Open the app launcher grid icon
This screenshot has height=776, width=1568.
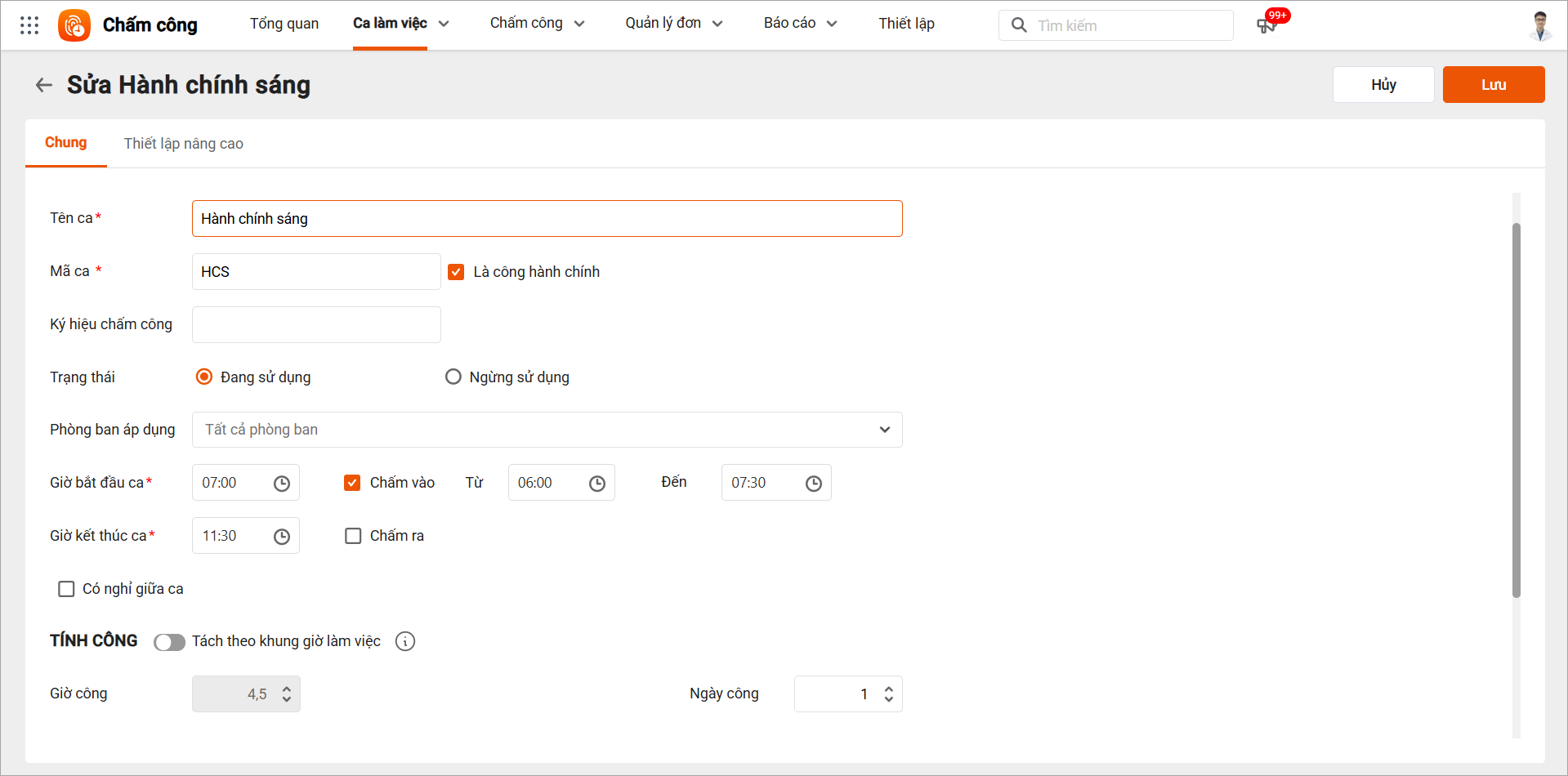click(29, 25)
